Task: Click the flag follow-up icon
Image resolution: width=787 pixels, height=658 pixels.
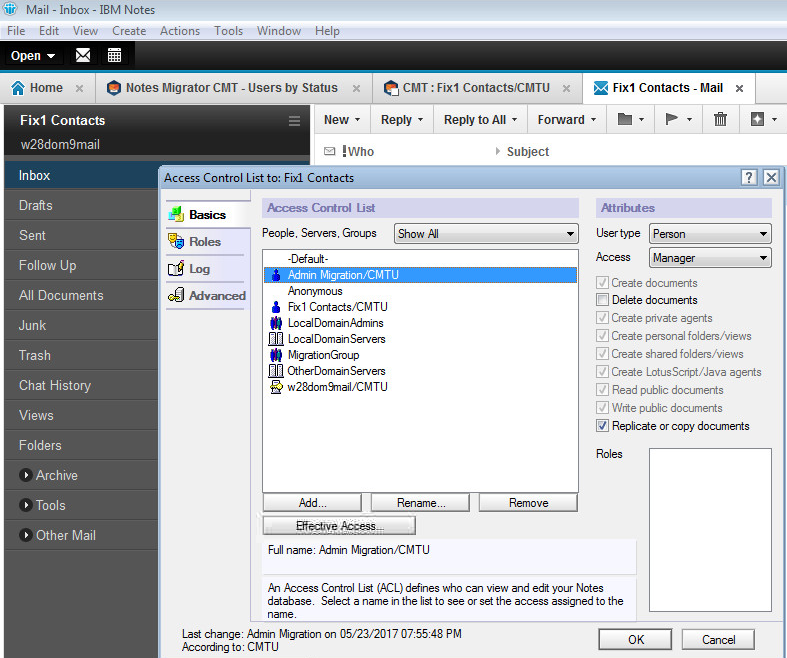Action: pos(672,119)
